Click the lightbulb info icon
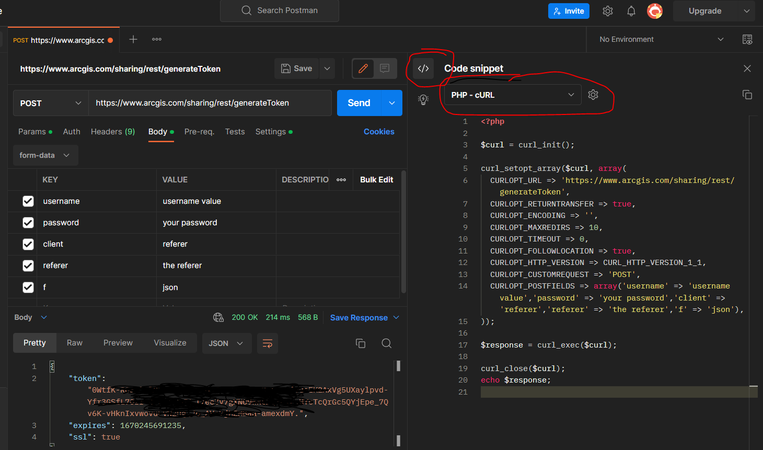The width and height of the screenshot is (763, 450). tap(423, 100)
